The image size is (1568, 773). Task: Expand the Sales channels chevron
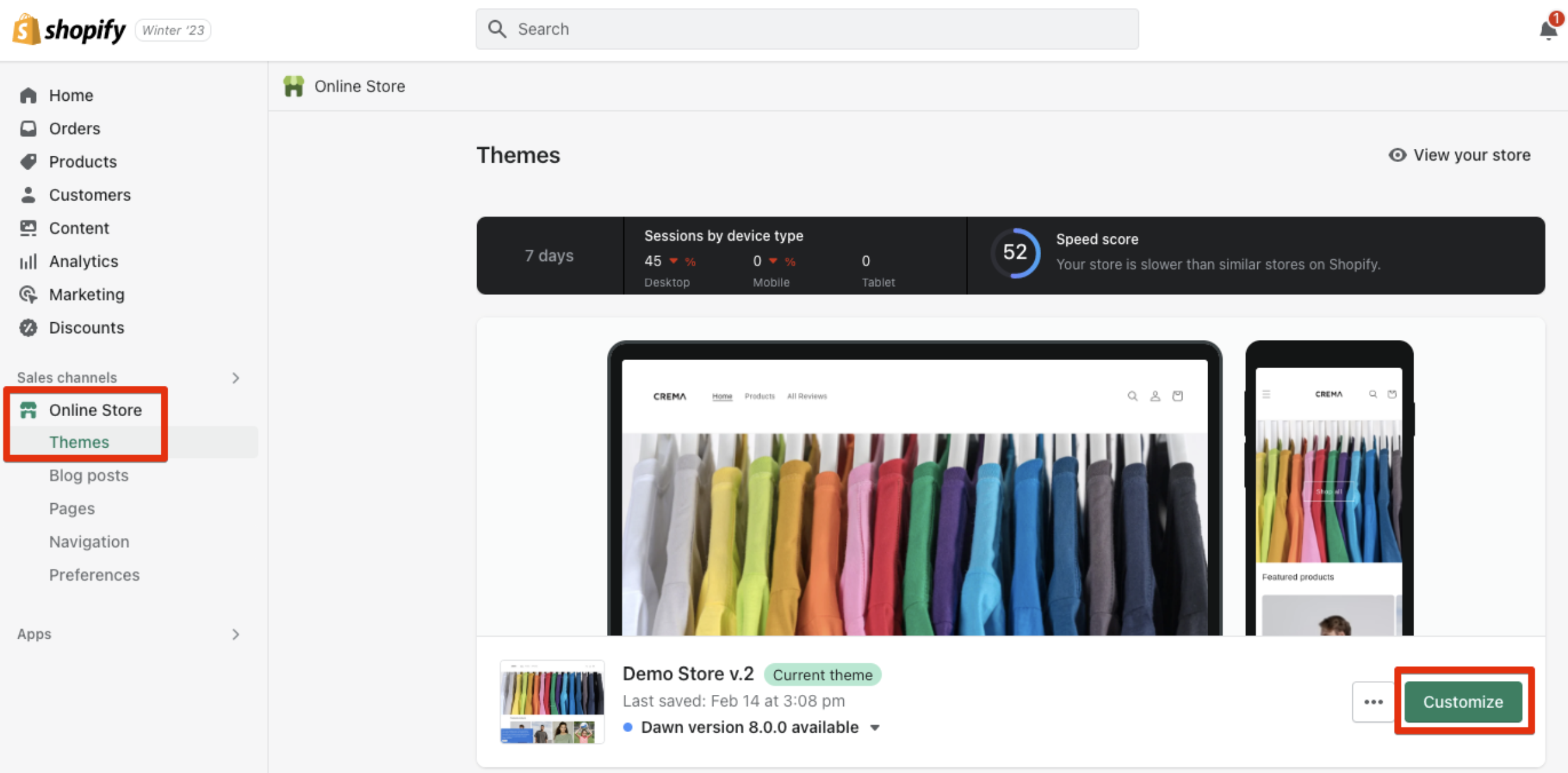click(x=236, y=378)
